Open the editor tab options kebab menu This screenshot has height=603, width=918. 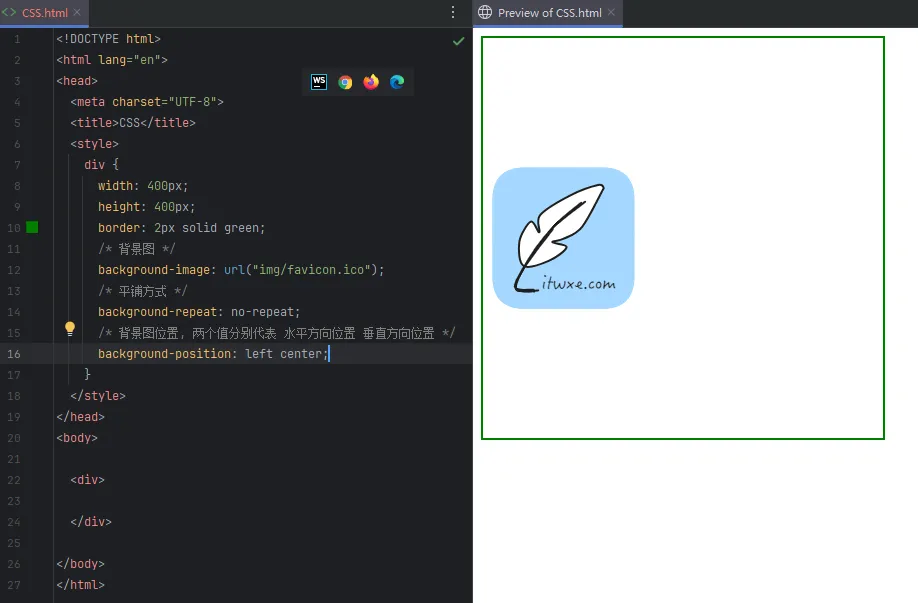[453, 12]
